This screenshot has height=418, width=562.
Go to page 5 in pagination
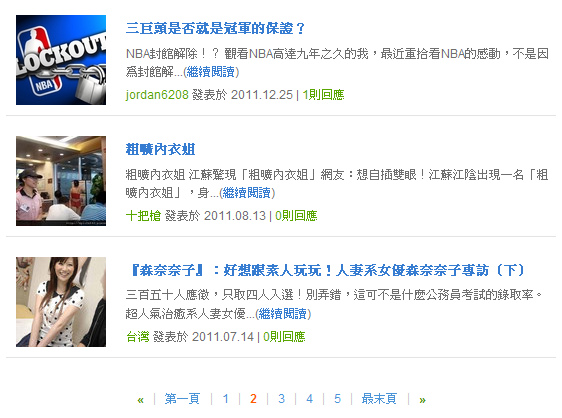tap(337, 399)
